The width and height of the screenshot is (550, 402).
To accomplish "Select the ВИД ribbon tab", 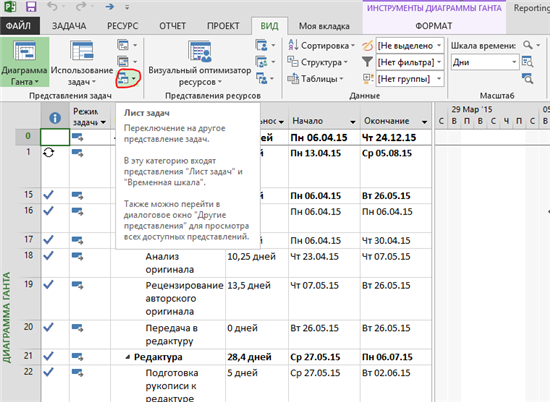I will tap(269, 26).
